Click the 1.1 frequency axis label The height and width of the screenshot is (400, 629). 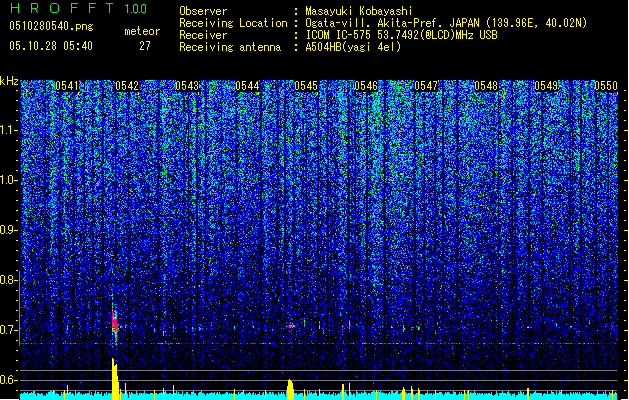[8, 131]
